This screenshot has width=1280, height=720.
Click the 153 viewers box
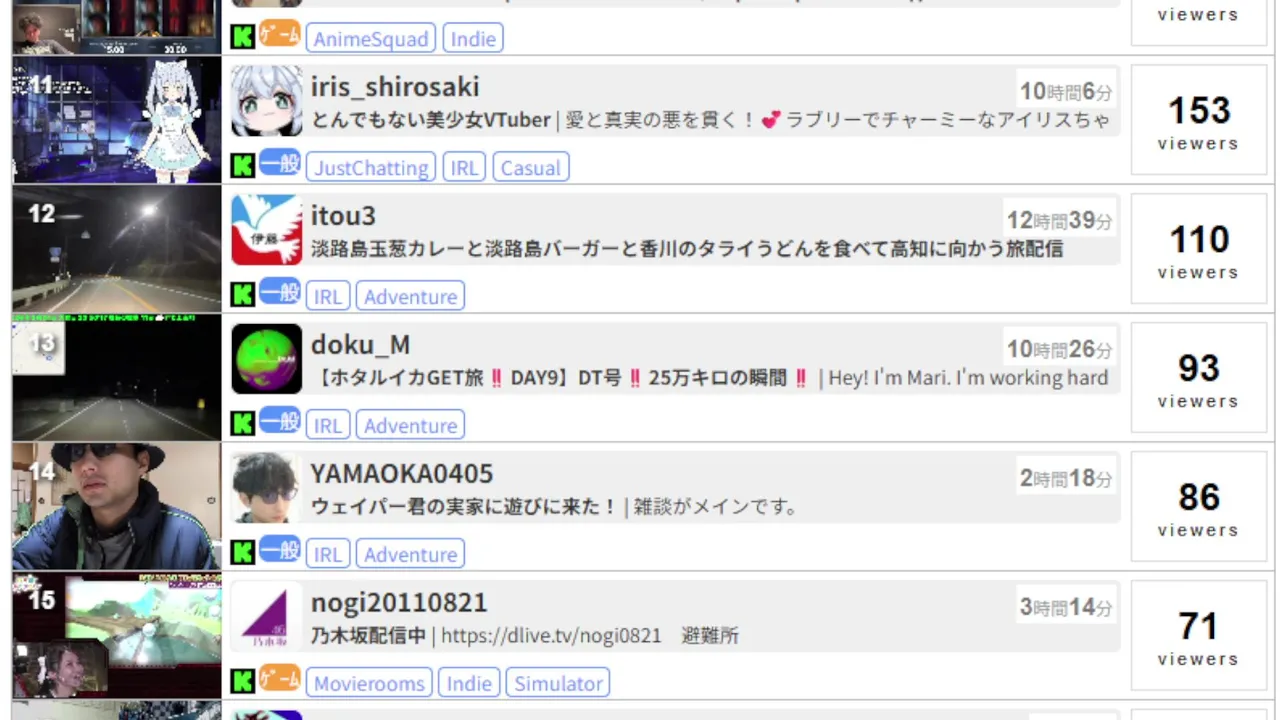1198,120
